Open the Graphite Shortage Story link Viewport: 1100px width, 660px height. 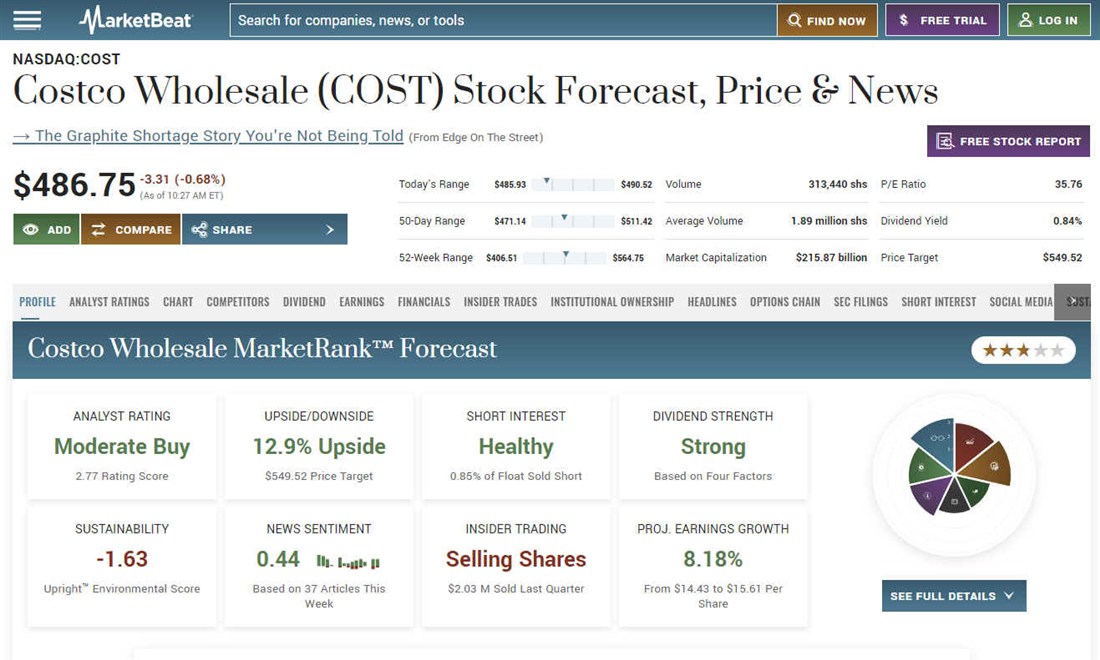(x=208, y=136)
